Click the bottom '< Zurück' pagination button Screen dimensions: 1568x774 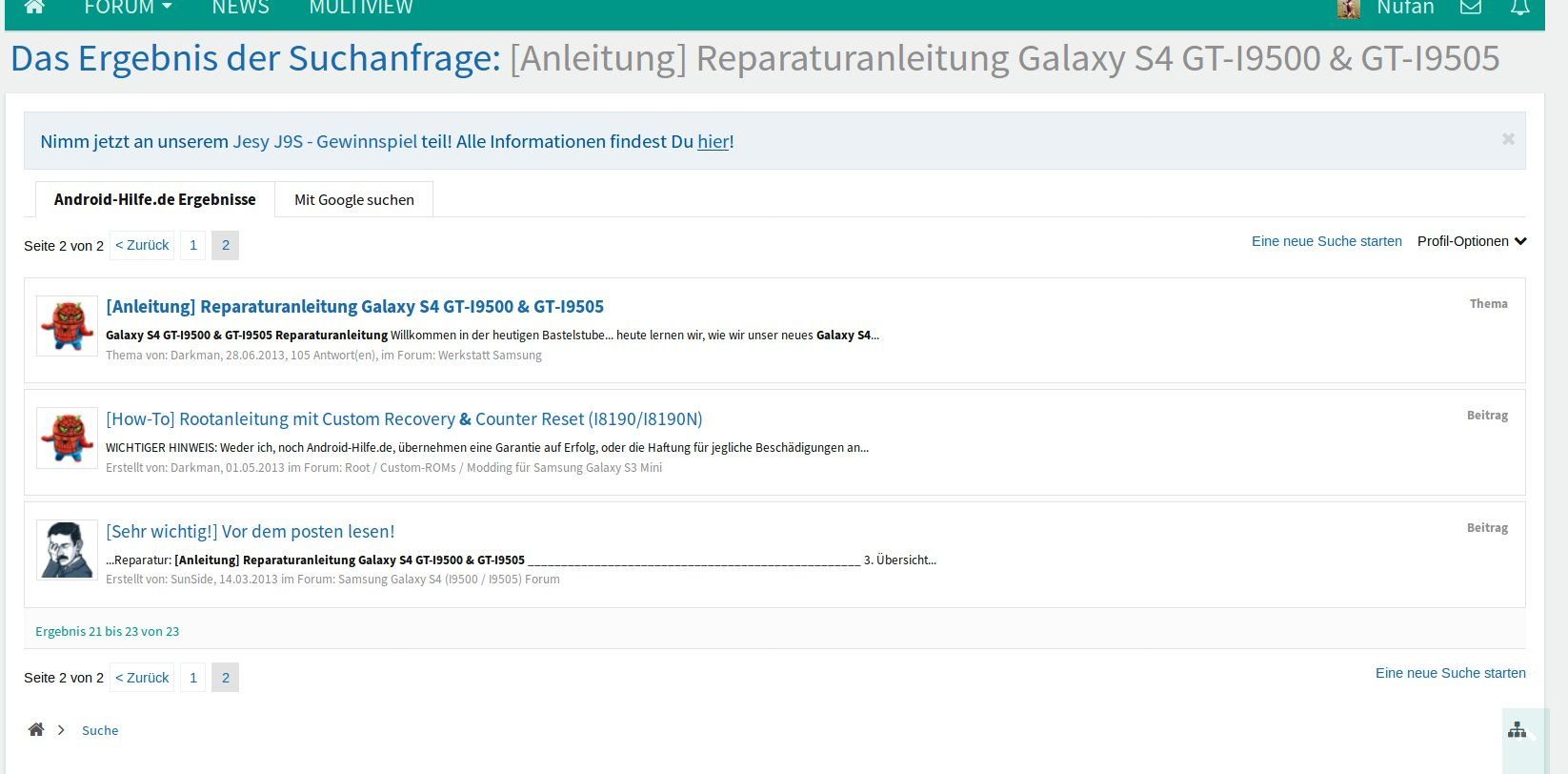[142, 678]
